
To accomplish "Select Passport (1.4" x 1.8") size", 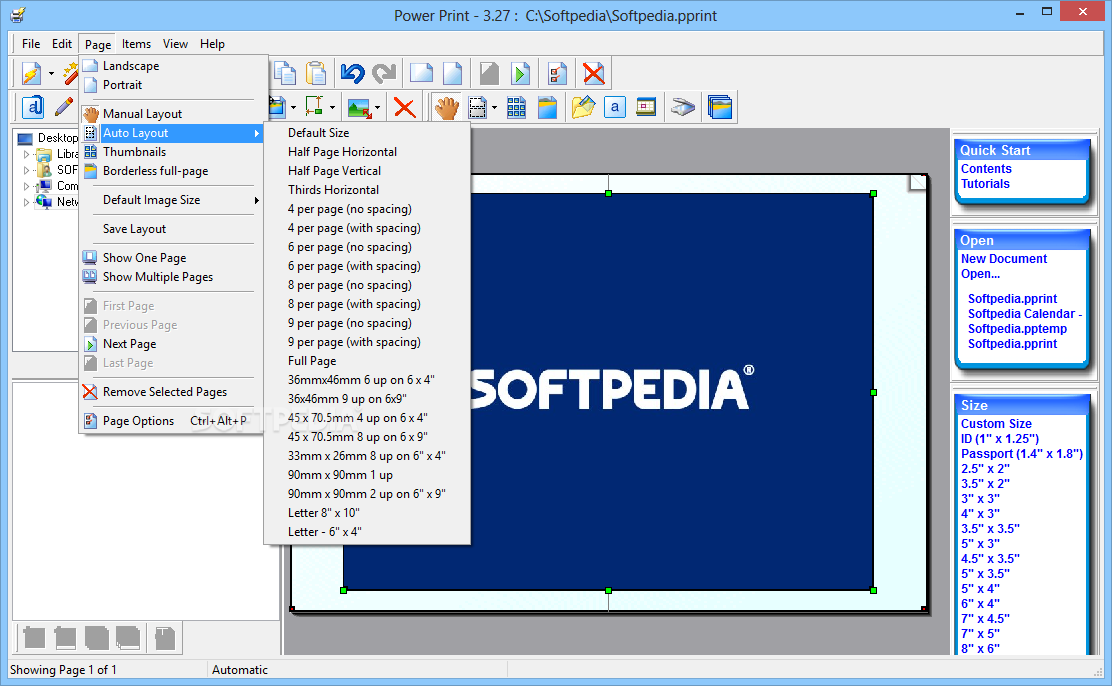I will click(x=1021, y=454).
